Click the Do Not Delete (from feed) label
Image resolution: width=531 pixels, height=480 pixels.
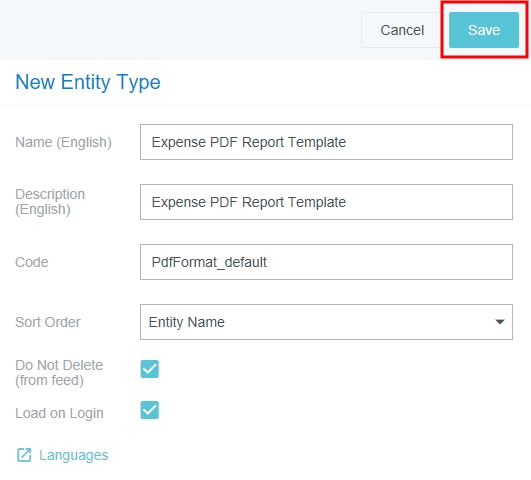tap(59, 373)
